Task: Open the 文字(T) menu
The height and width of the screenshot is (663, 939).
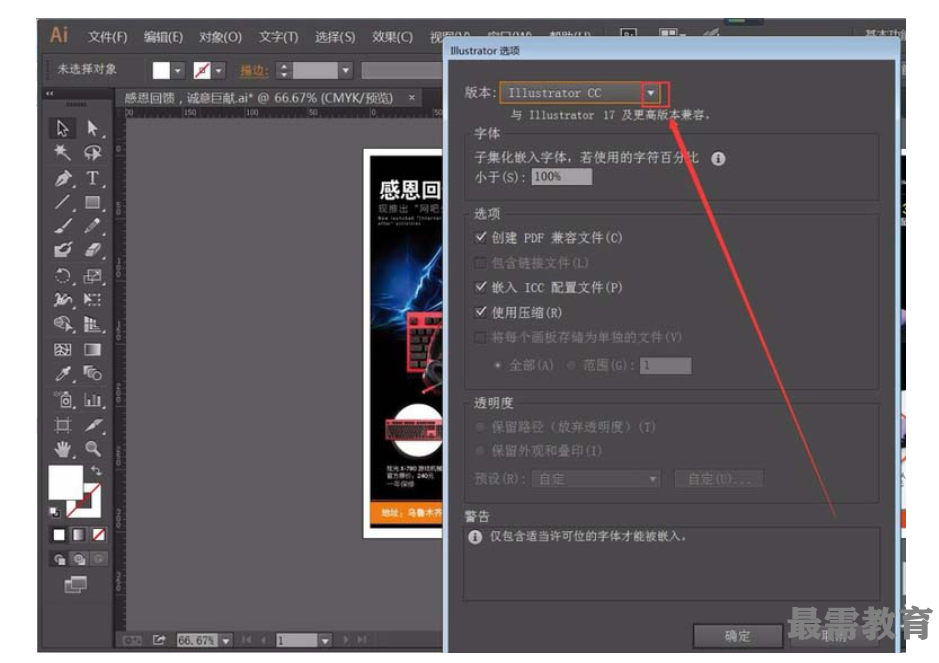Action: coord(278,37)
